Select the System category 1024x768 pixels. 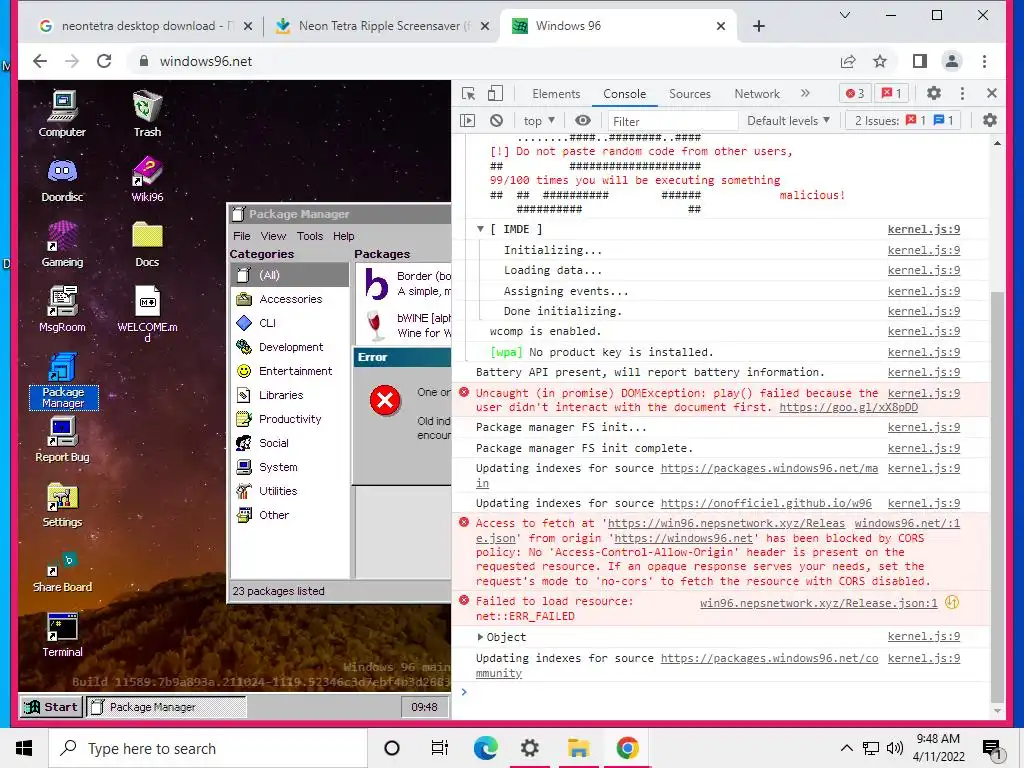(x=289, y=467)
